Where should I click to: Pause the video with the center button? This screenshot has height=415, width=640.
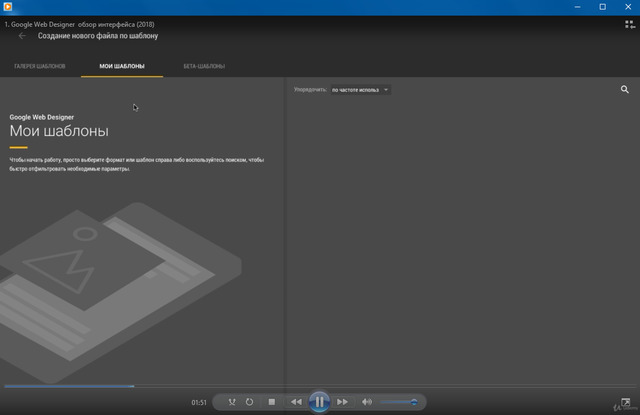click(x=318, y=402)
